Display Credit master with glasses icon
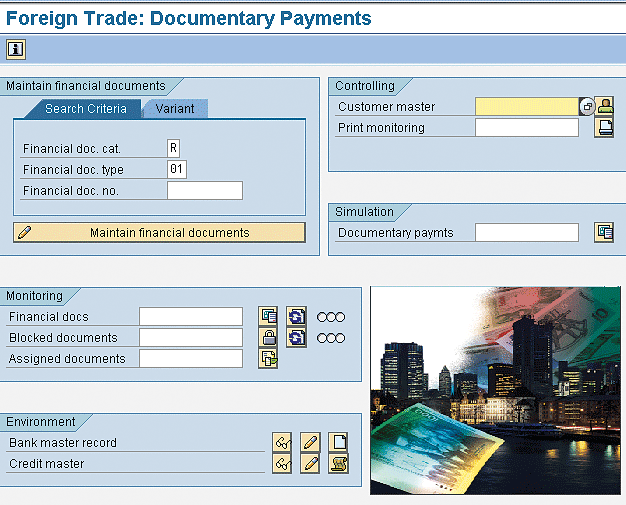This screenshot has height=505, width=626. click(x=282, y=463)
